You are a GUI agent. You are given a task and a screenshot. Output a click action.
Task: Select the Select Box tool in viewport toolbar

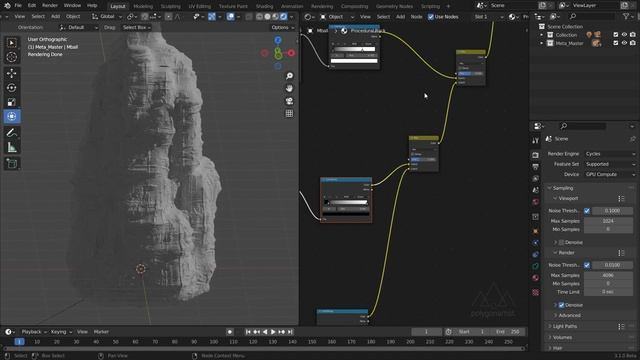(x=12, y=43)
